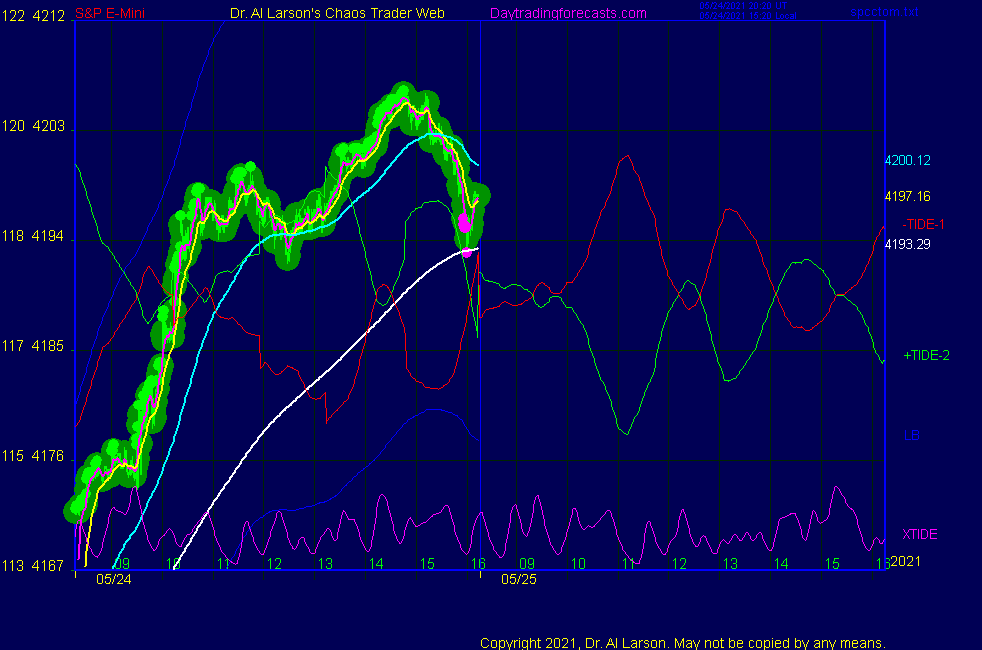The width and height of the screenshot is (982, 650).
Task: Click the 15 hour label on 05/24
Action: pyautogui.click(x=427, y=564)
